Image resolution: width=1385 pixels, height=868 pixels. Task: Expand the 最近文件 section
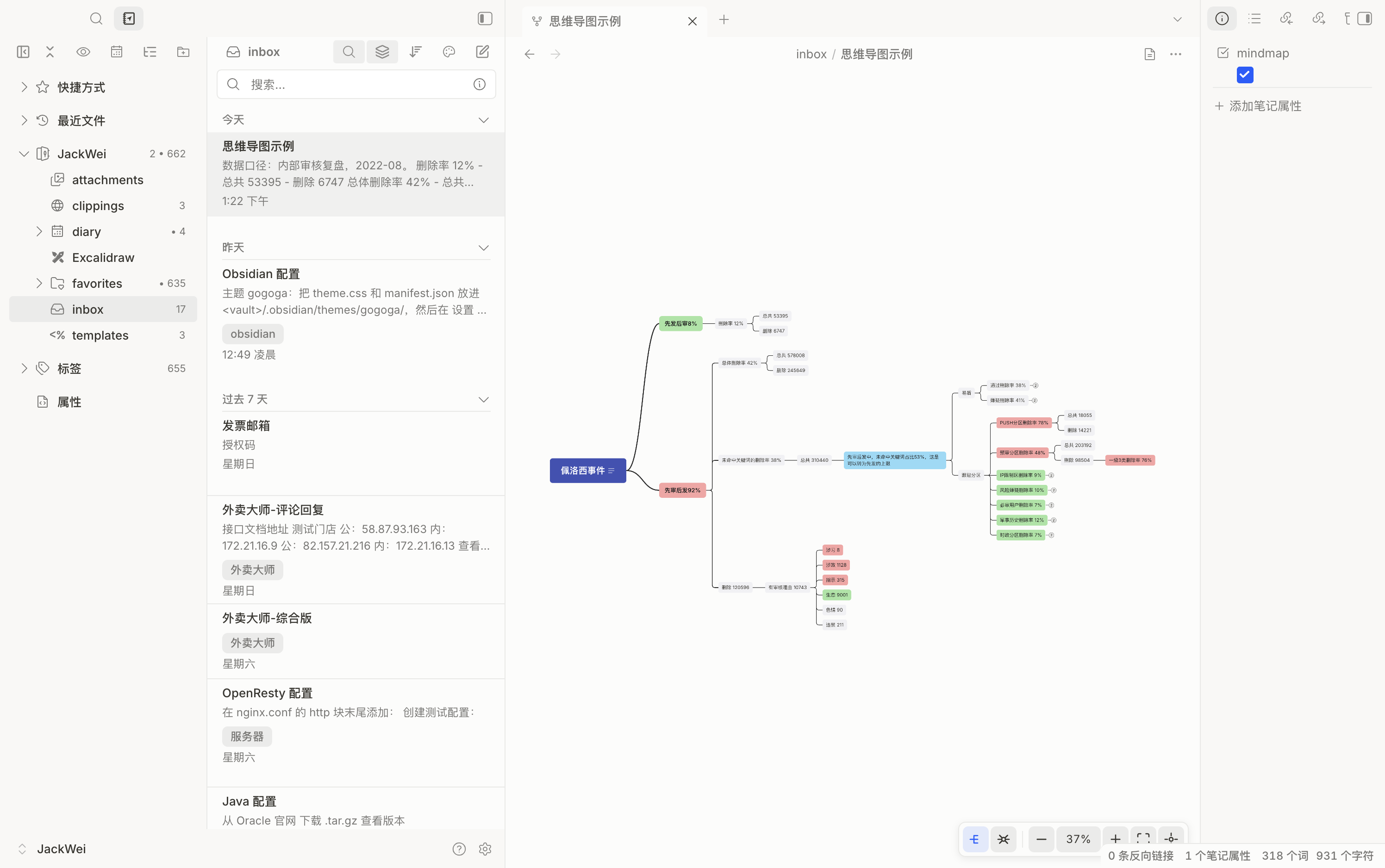[x=24, y=121]
